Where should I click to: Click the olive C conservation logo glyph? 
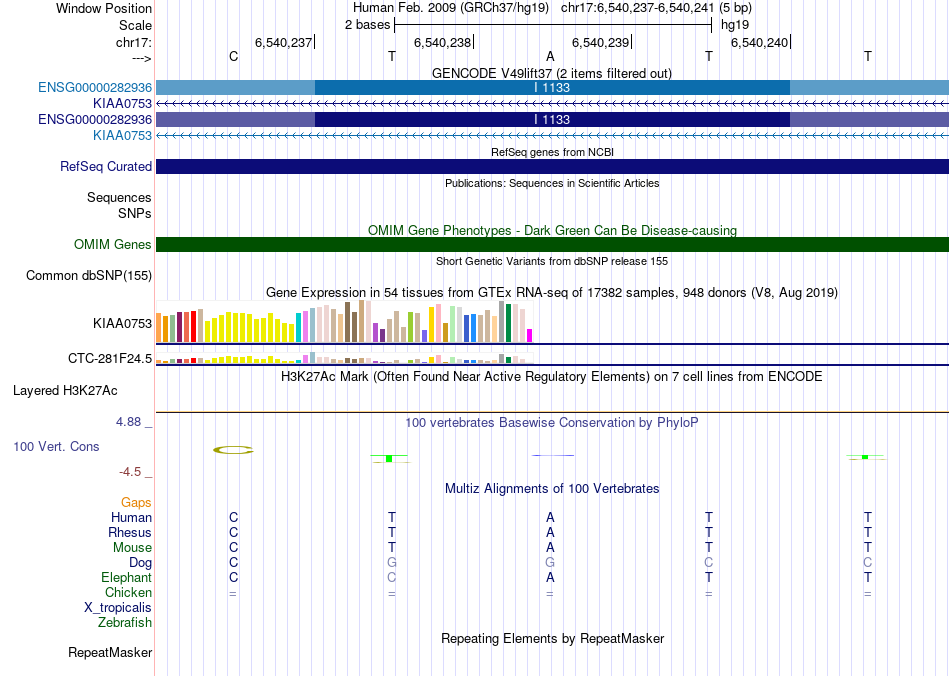click(x=233, y=450)
